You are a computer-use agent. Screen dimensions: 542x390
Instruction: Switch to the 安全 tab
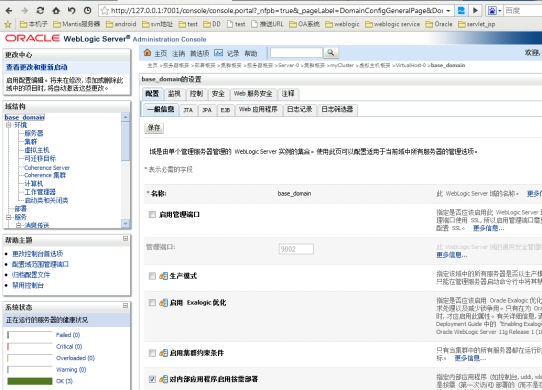point(218,94)
